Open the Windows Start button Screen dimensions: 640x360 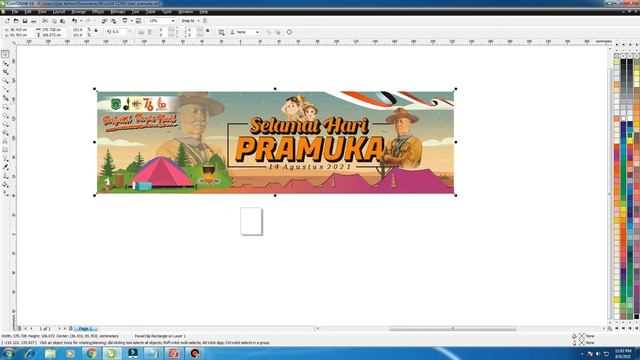9,353
